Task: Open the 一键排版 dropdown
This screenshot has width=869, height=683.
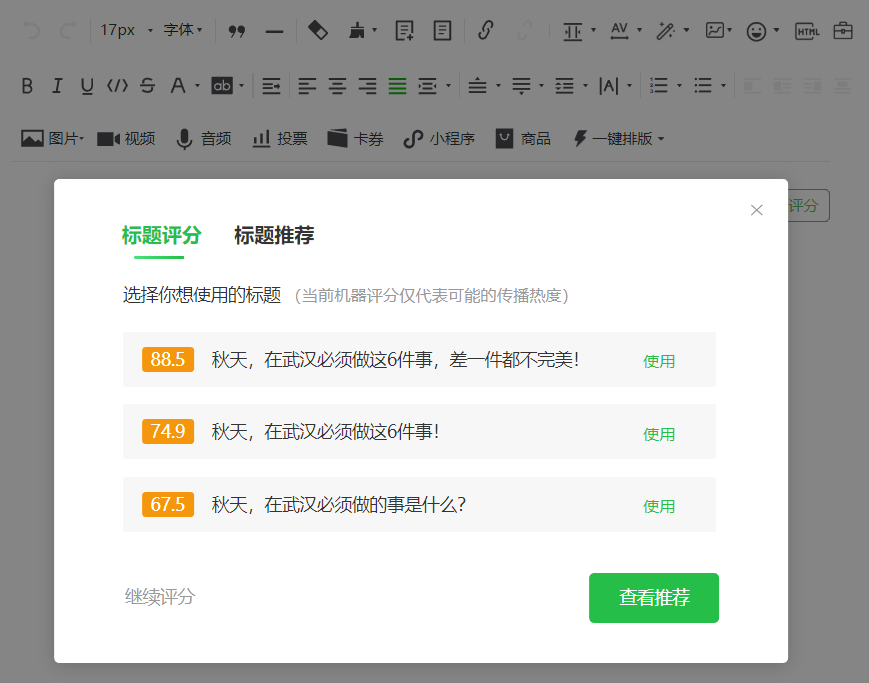Action: 618,139
